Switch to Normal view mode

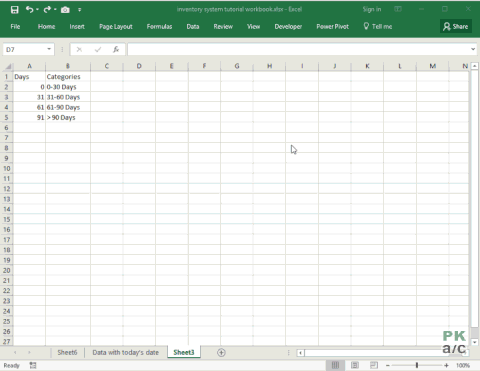click(335, 365)
